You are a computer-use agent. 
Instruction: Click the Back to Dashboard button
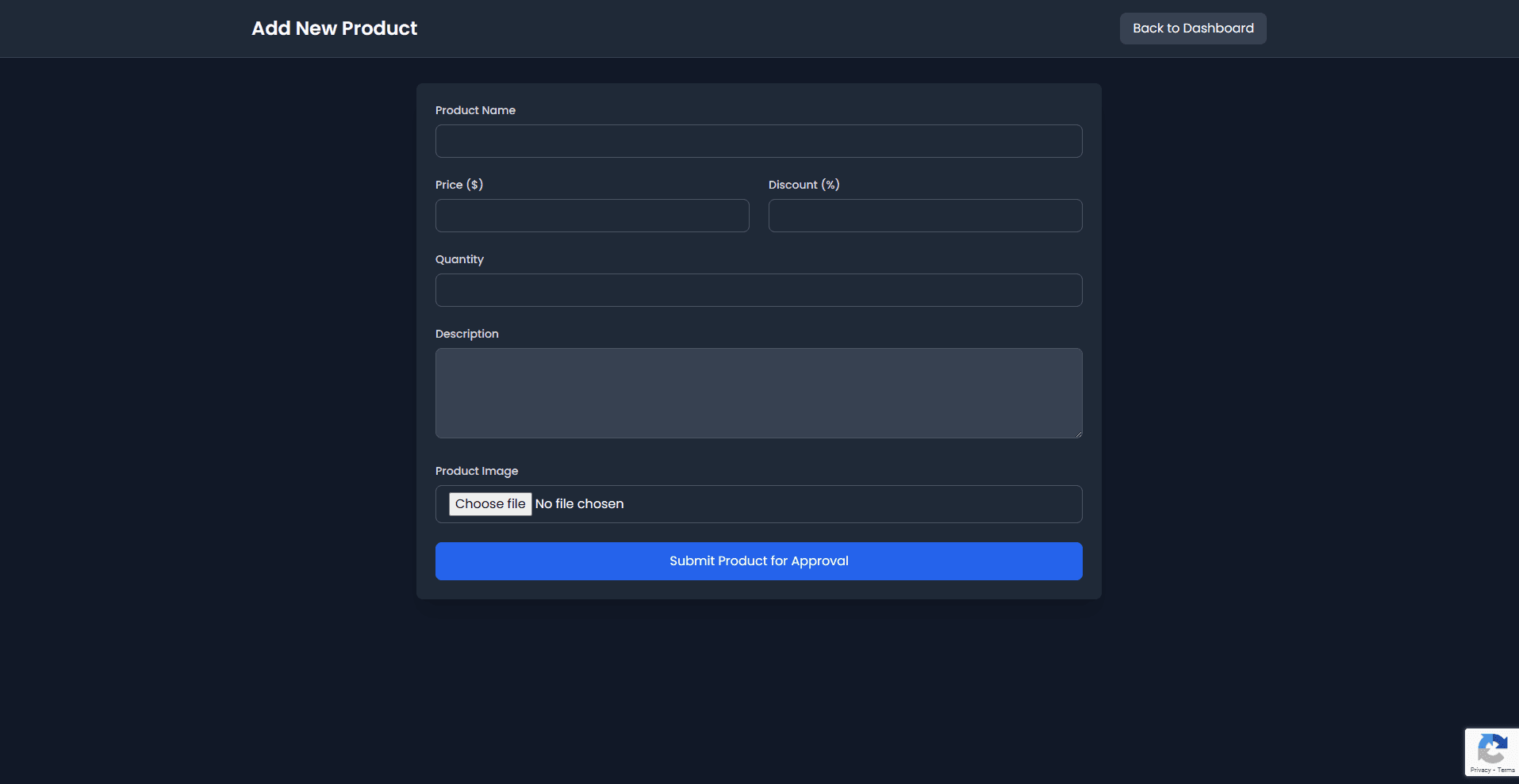1192,28
